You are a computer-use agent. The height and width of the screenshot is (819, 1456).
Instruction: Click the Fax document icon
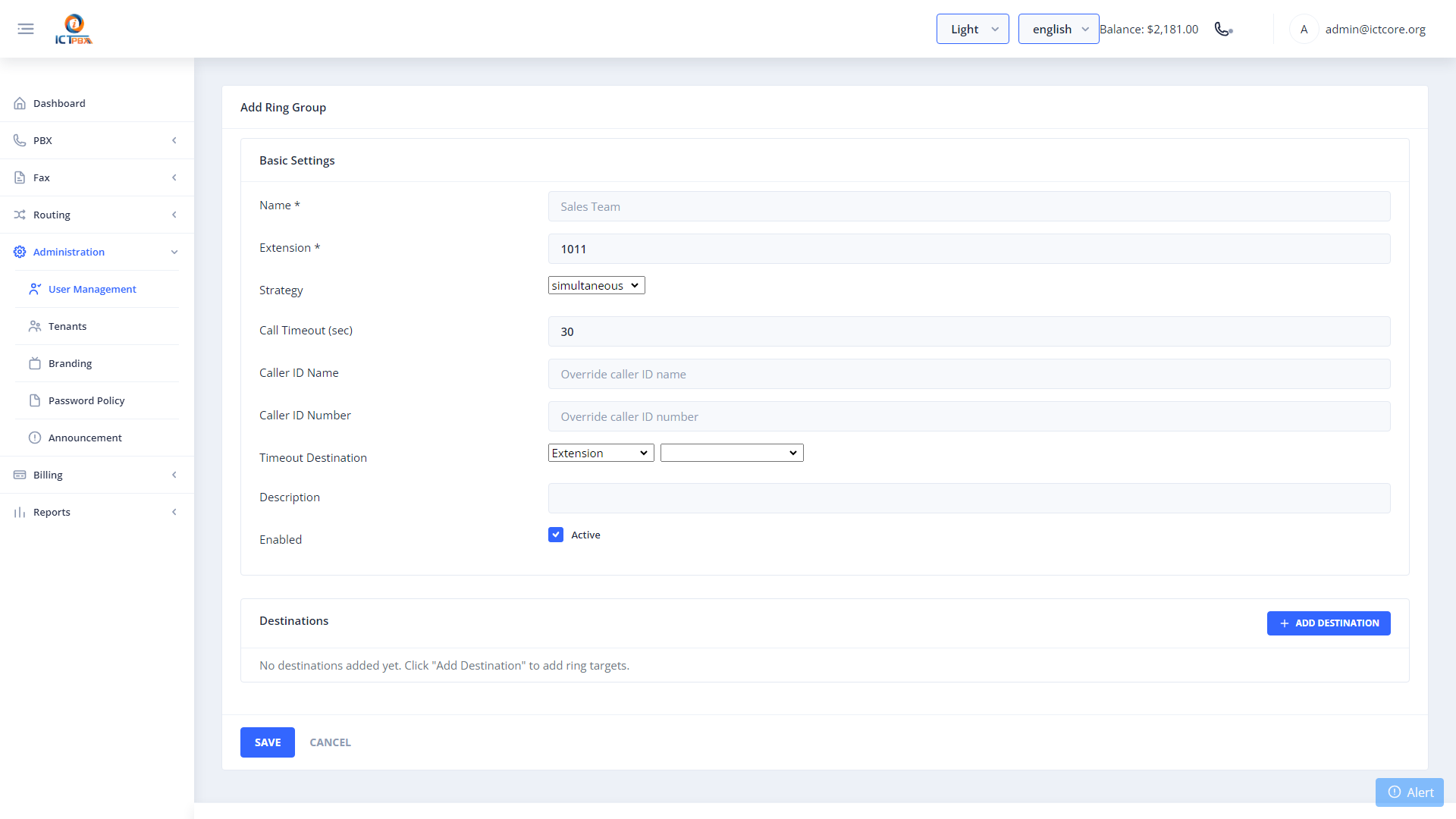point(20,177)
